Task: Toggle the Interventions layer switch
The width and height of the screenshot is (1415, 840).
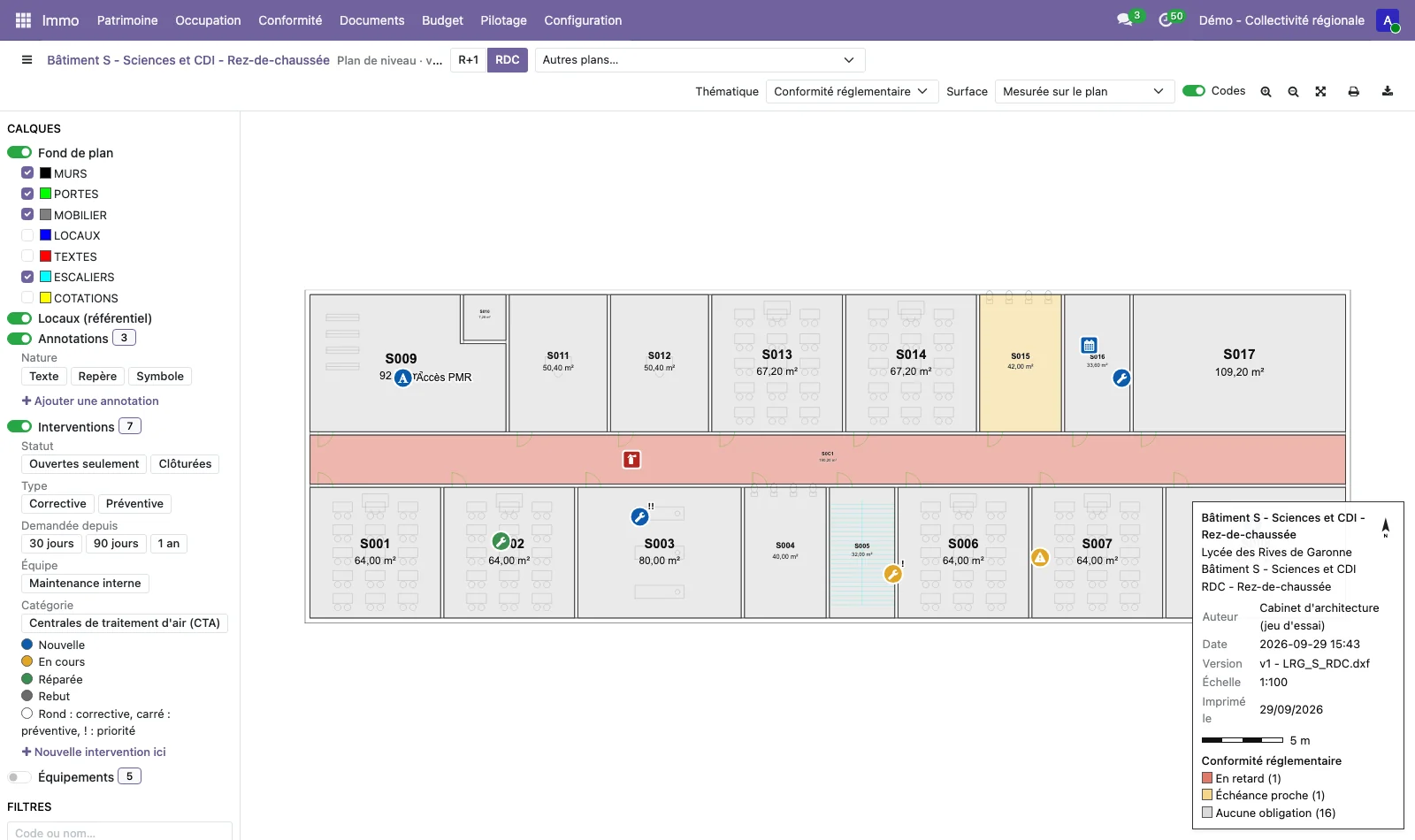Action: click(19, 426)
